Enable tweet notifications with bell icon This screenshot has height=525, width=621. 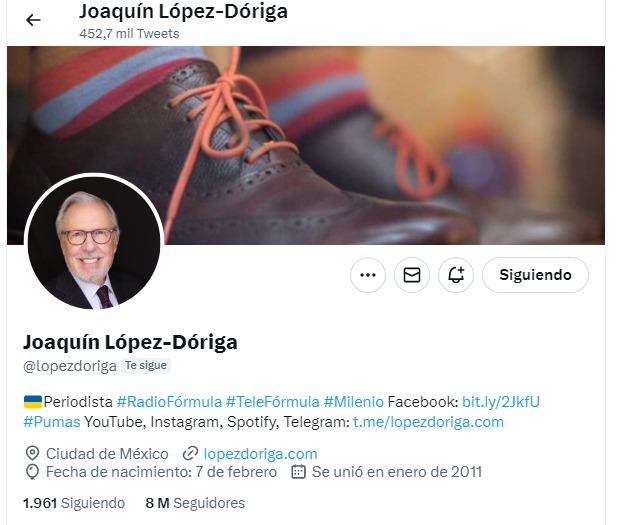coord(456,275)
